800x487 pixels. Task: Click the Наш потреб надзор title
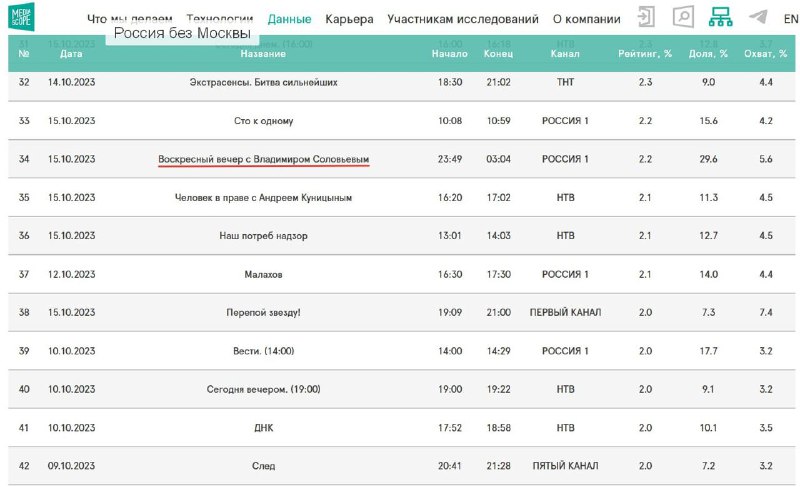click(x=263, y=236)
